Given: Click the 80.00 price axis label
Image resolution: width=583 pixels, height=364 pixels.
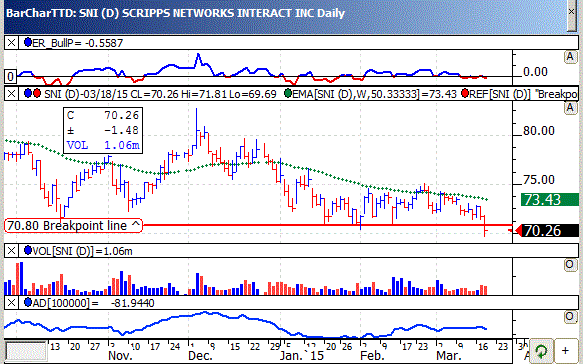Looking at the screenshot, I should 539,131.
